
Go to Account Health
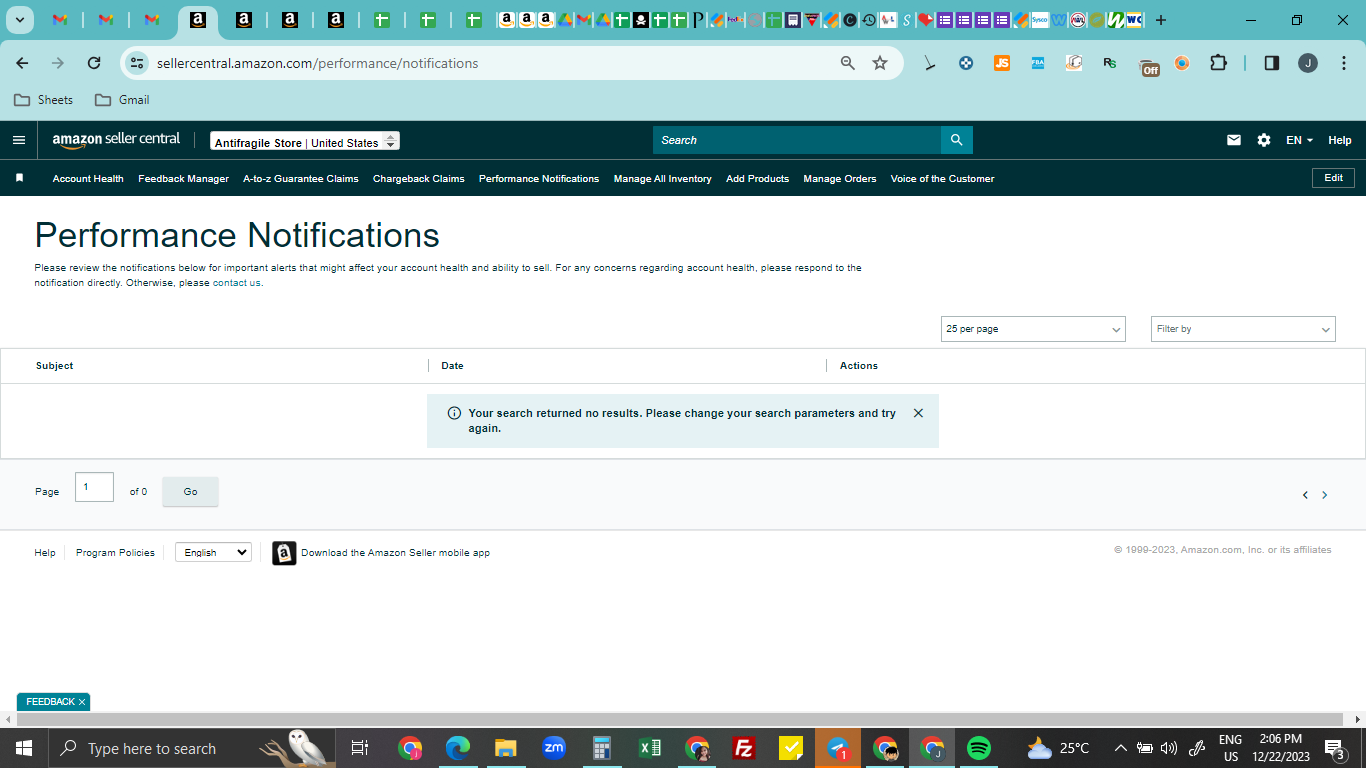(x=88, y=179)
